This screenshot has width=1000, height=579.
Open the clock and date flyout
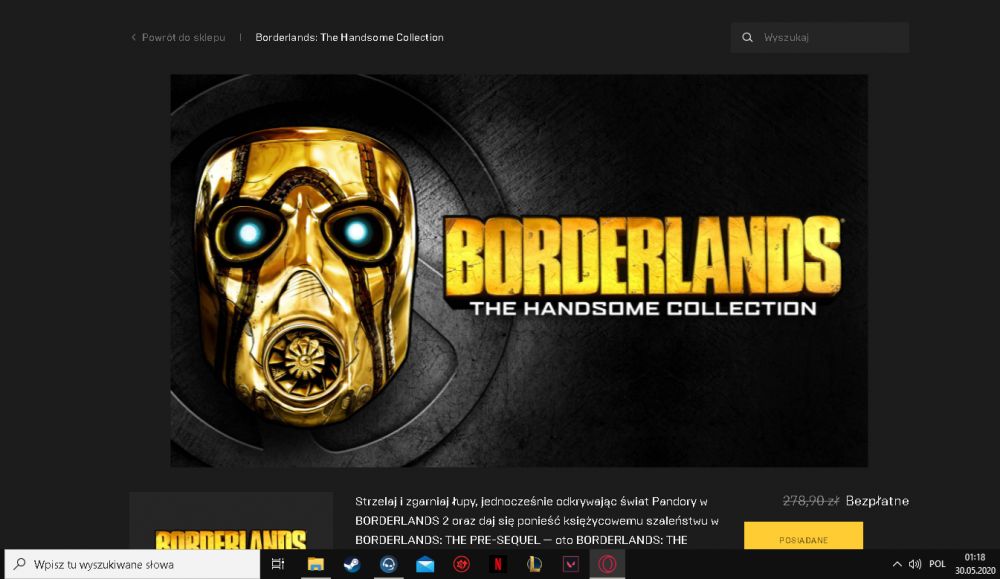tap(972, 564)
